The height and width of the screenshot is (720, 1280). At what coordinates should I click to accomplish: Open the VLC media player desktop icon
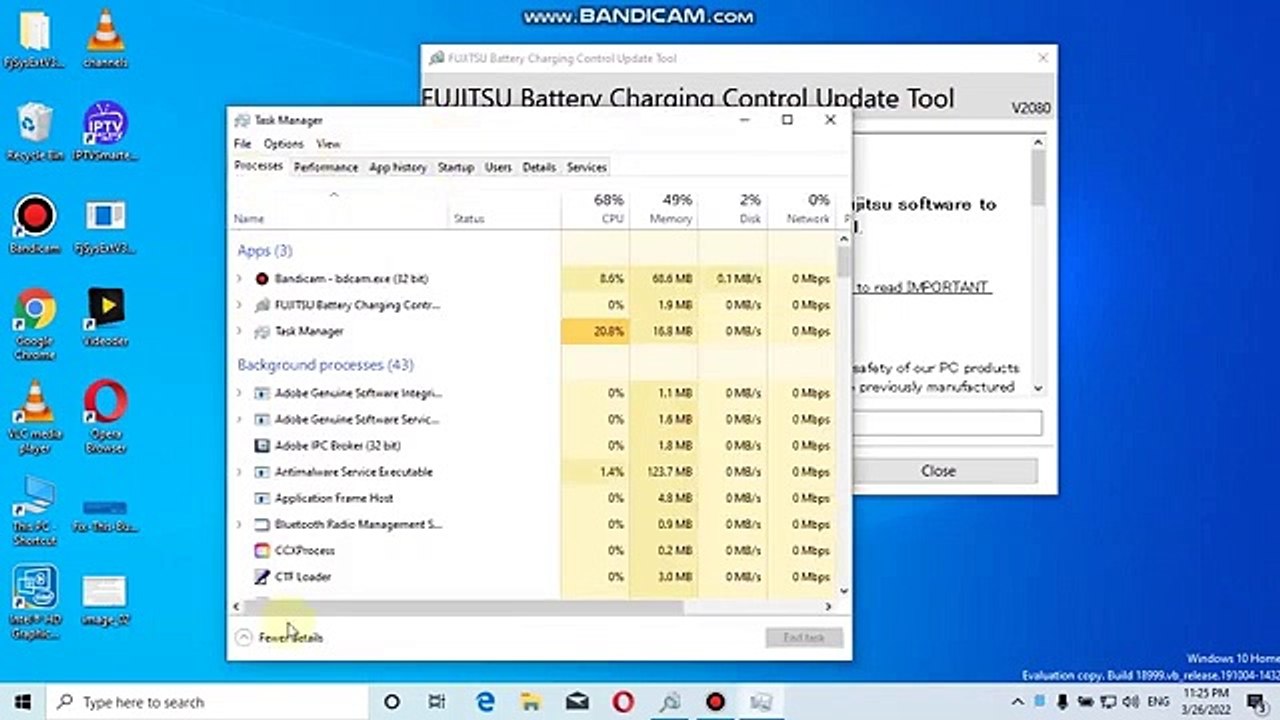(35, 418)
